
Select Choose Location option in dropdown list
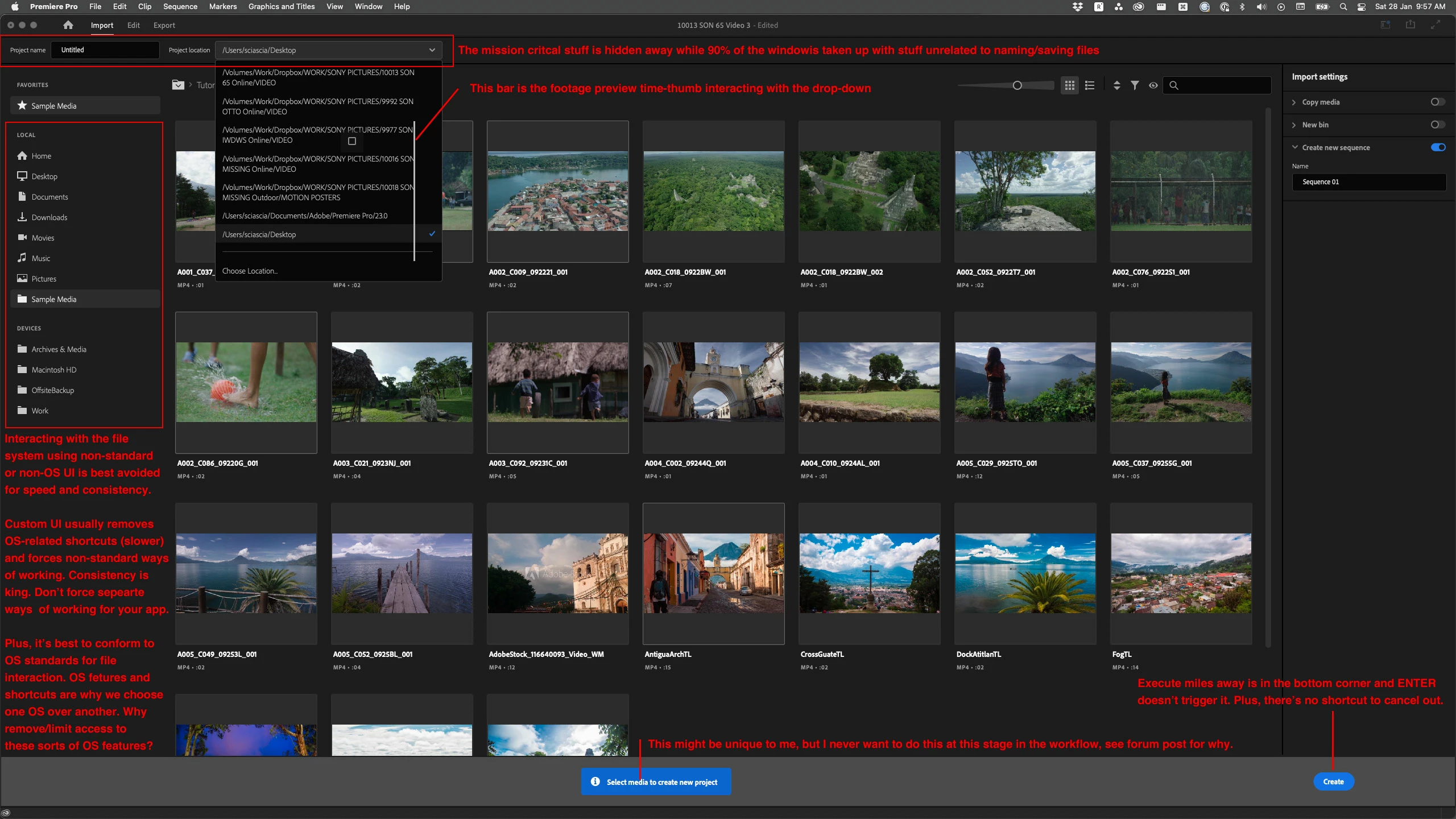click(x=250, y=271)
